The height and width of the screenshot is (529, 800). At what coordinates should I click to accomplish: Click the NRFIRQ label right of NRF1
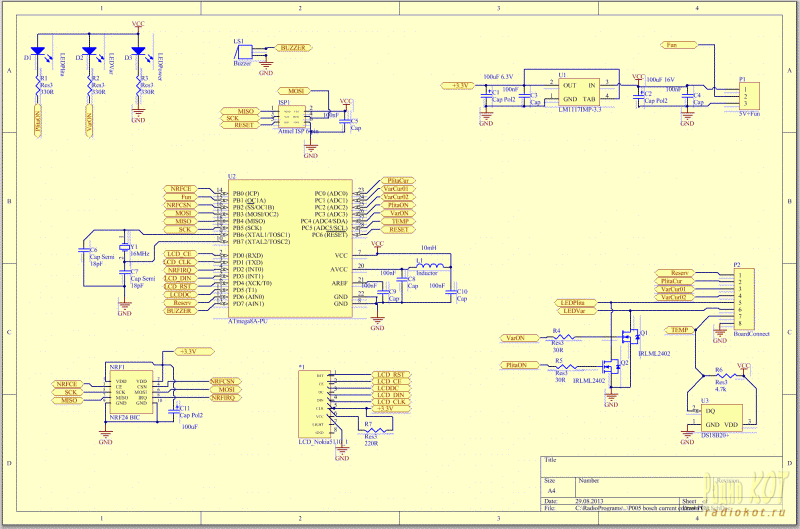(x=225, y=397)
